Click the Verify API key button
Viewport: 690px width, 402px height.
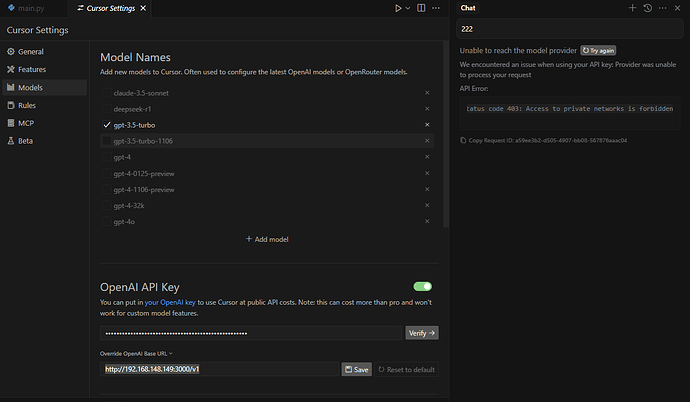pyautogui.click(x=422, y=333)
